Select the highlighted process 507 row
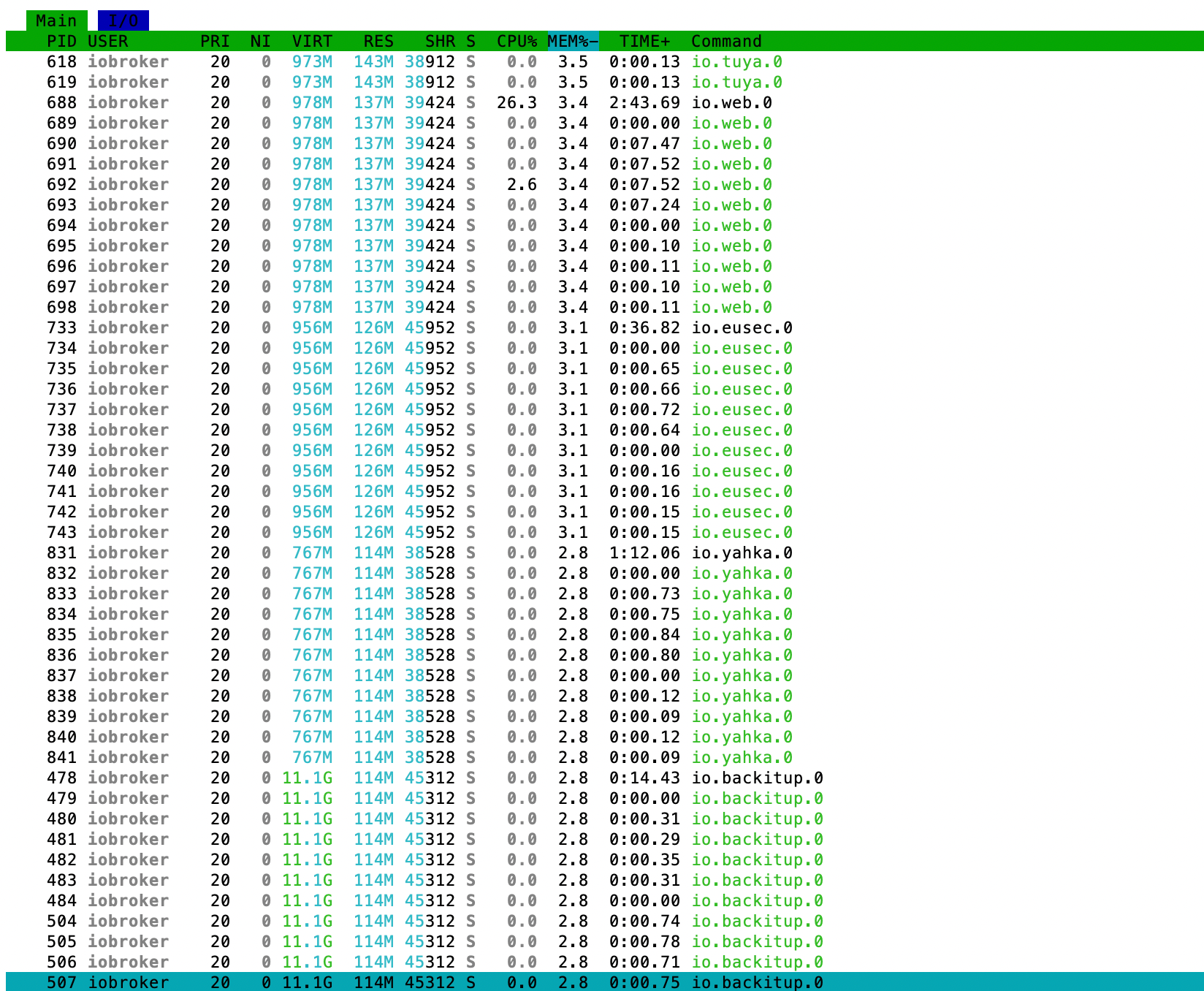The height and width of the screenshot is (991, 1204). click(605, 981)
